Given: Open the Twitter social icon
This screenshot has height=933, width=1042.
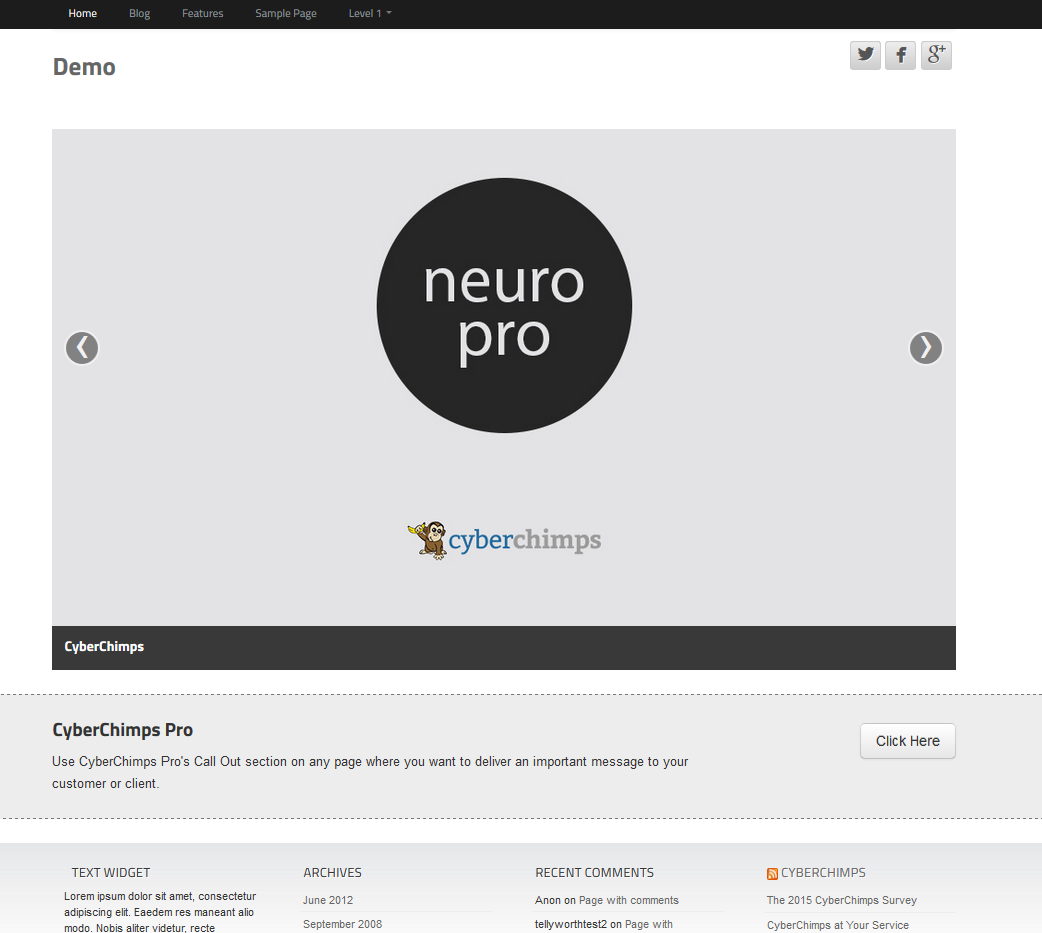Looking at the screenshot, I should click(865, 55).
